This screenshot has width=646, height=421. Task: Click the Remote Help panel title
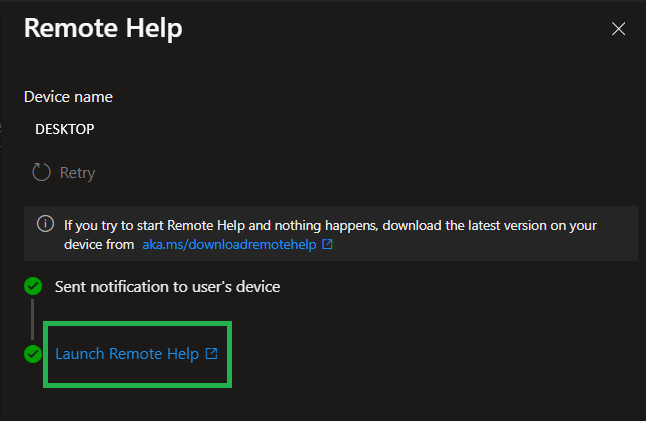click(103, 28)
